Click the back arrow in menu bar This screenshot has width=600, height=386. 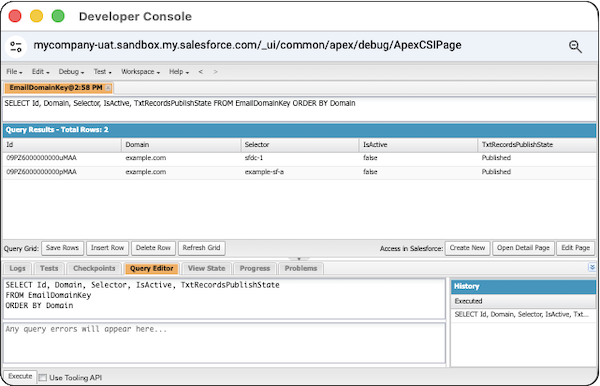click(x=201, y=72)
